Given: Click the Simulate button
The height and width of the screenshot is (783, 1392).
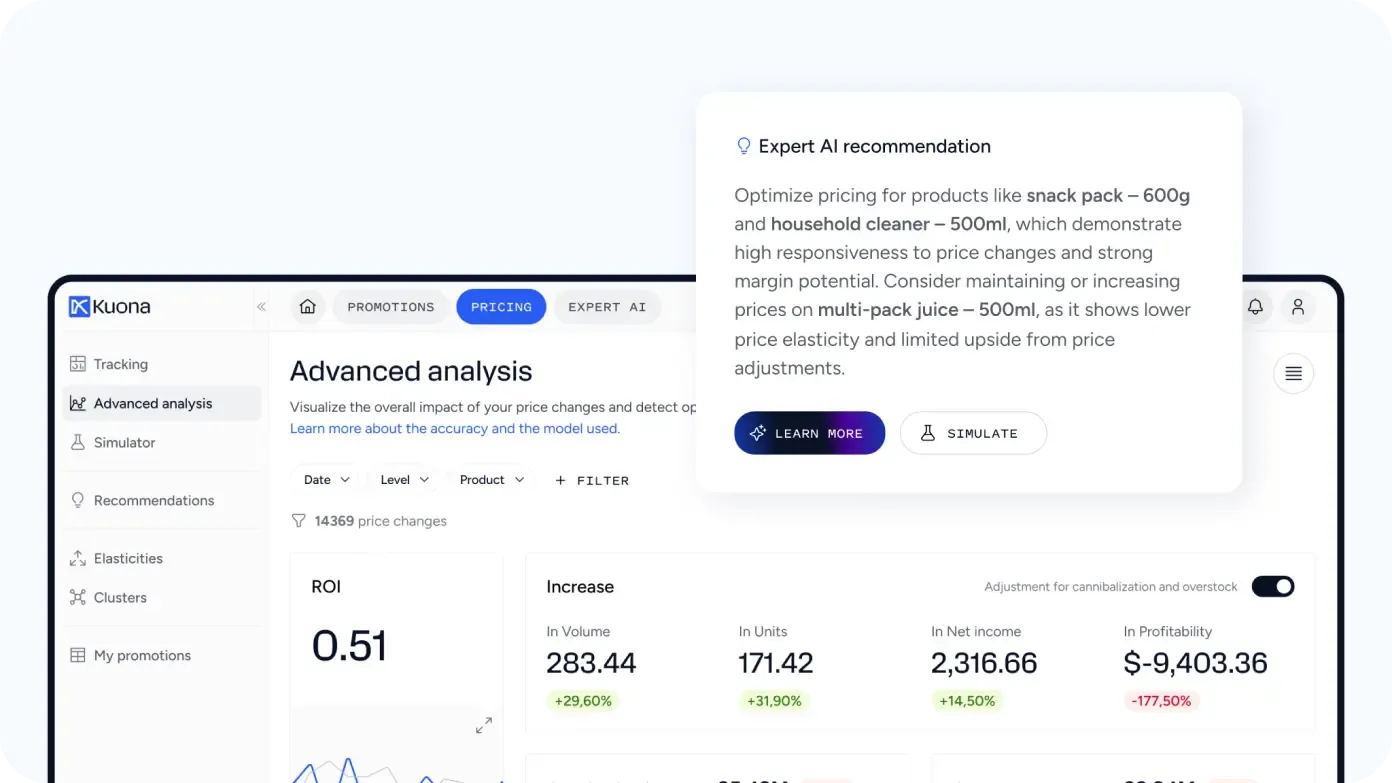Looking at the screenshot, I should (x=972, y=433).
